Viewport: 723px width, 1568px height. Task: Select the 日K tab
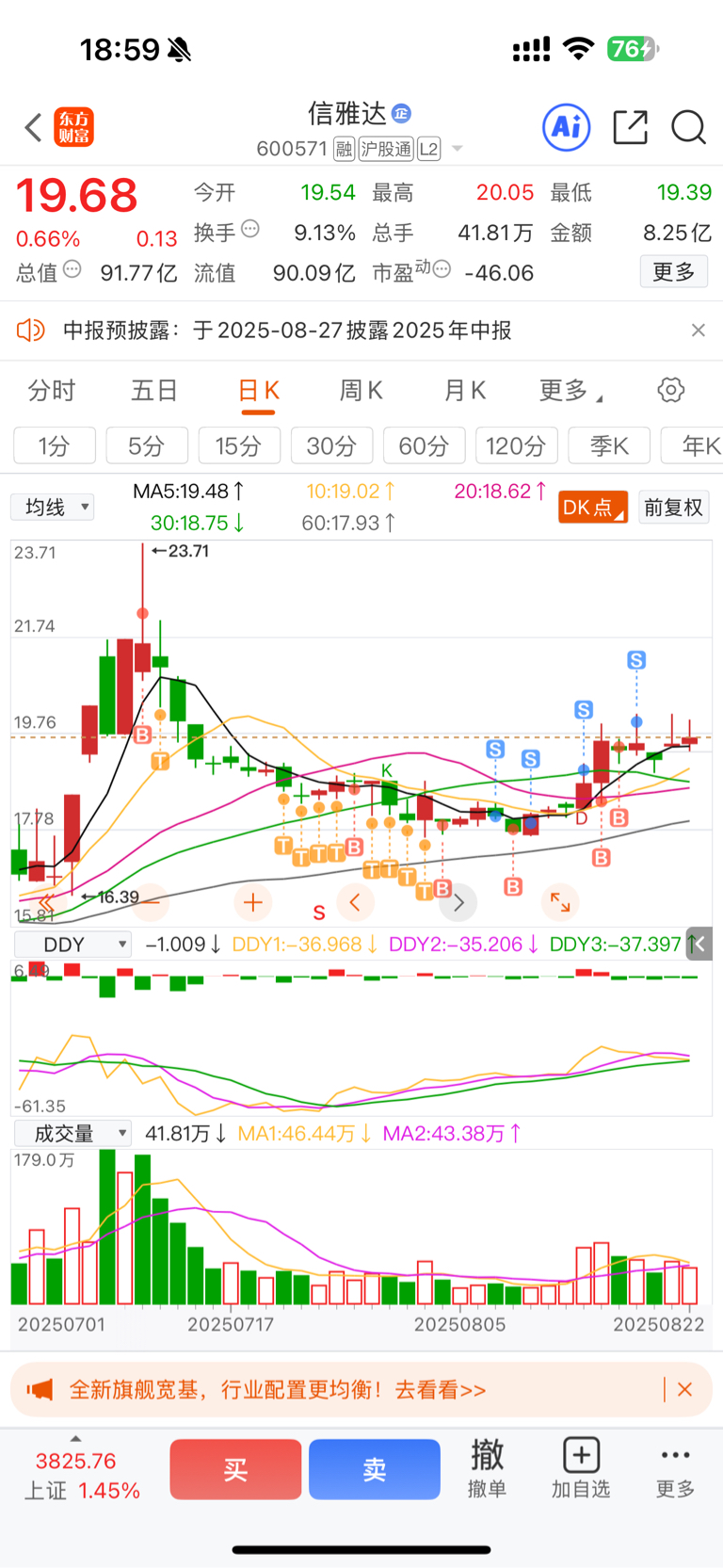click(x=259, y=390)
